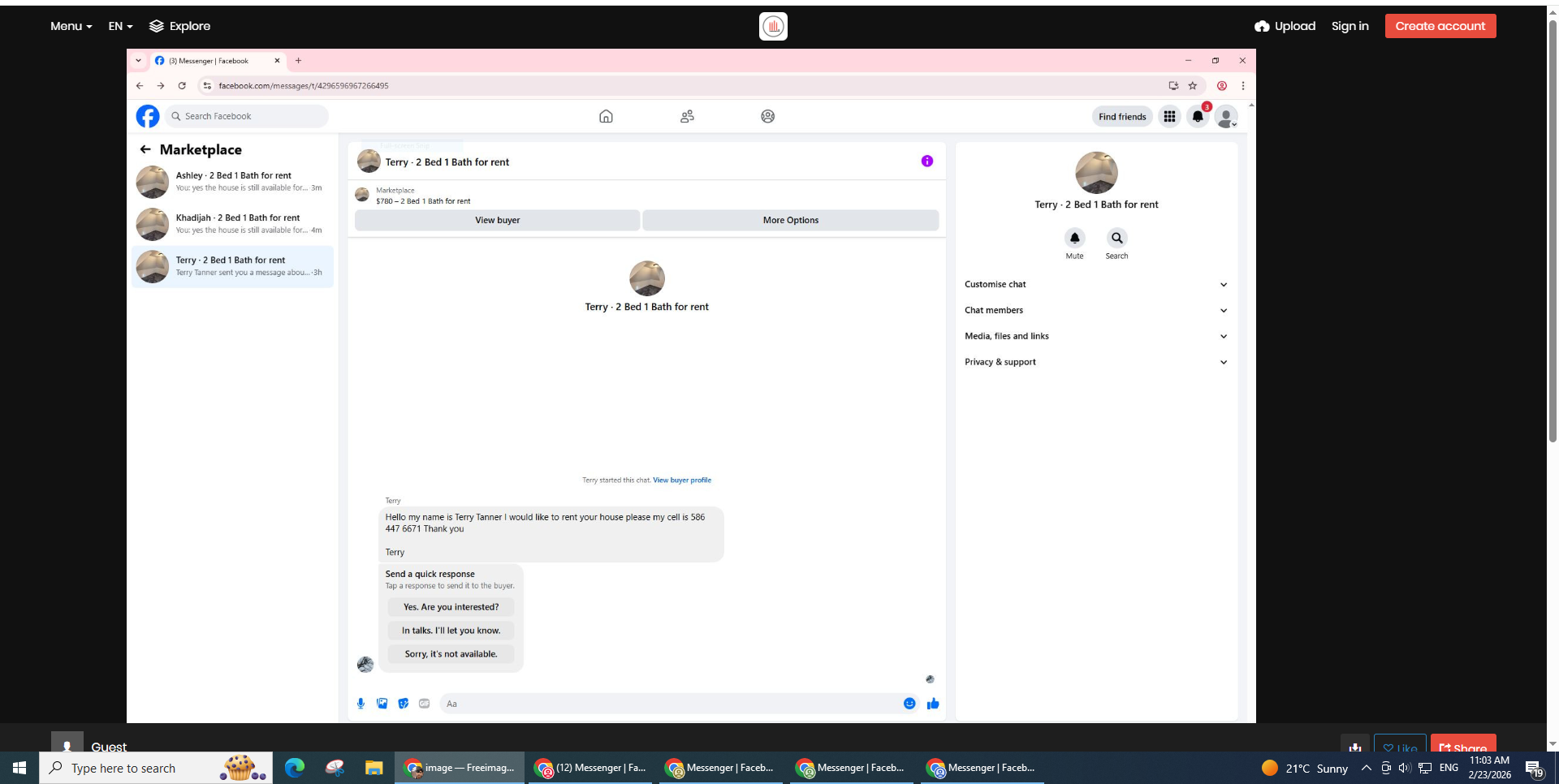The image size is (1559, 784).
Task: Click the browser back arrow
Action: [140, 85]
